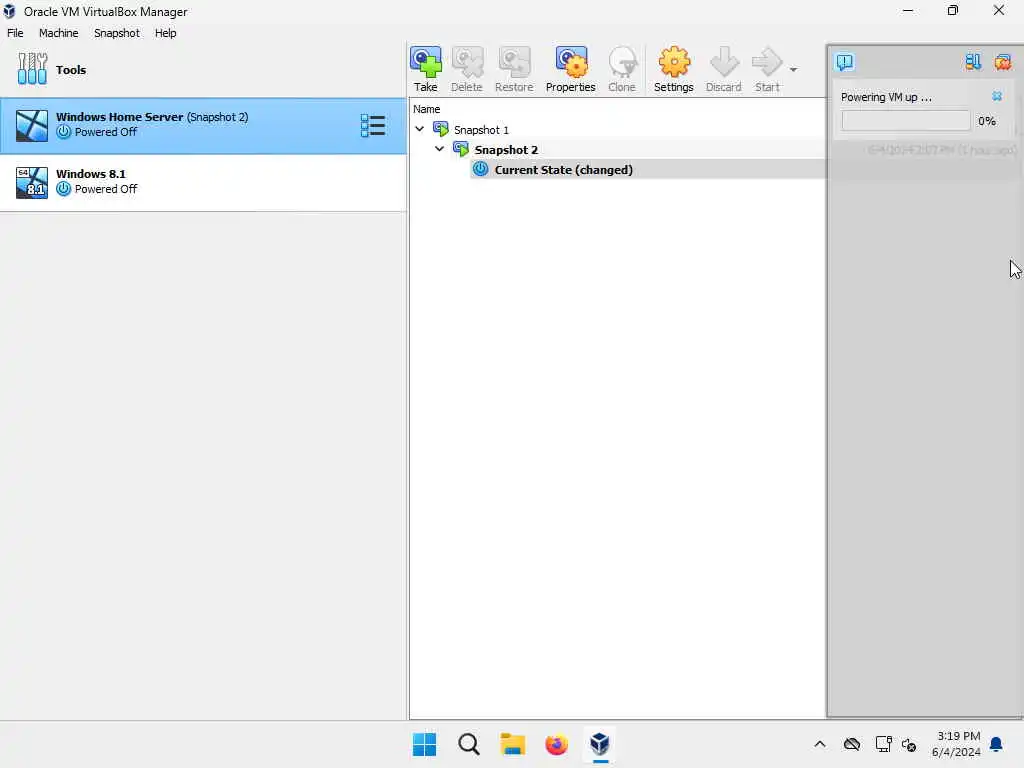Click the Powering VM up label

886,97
